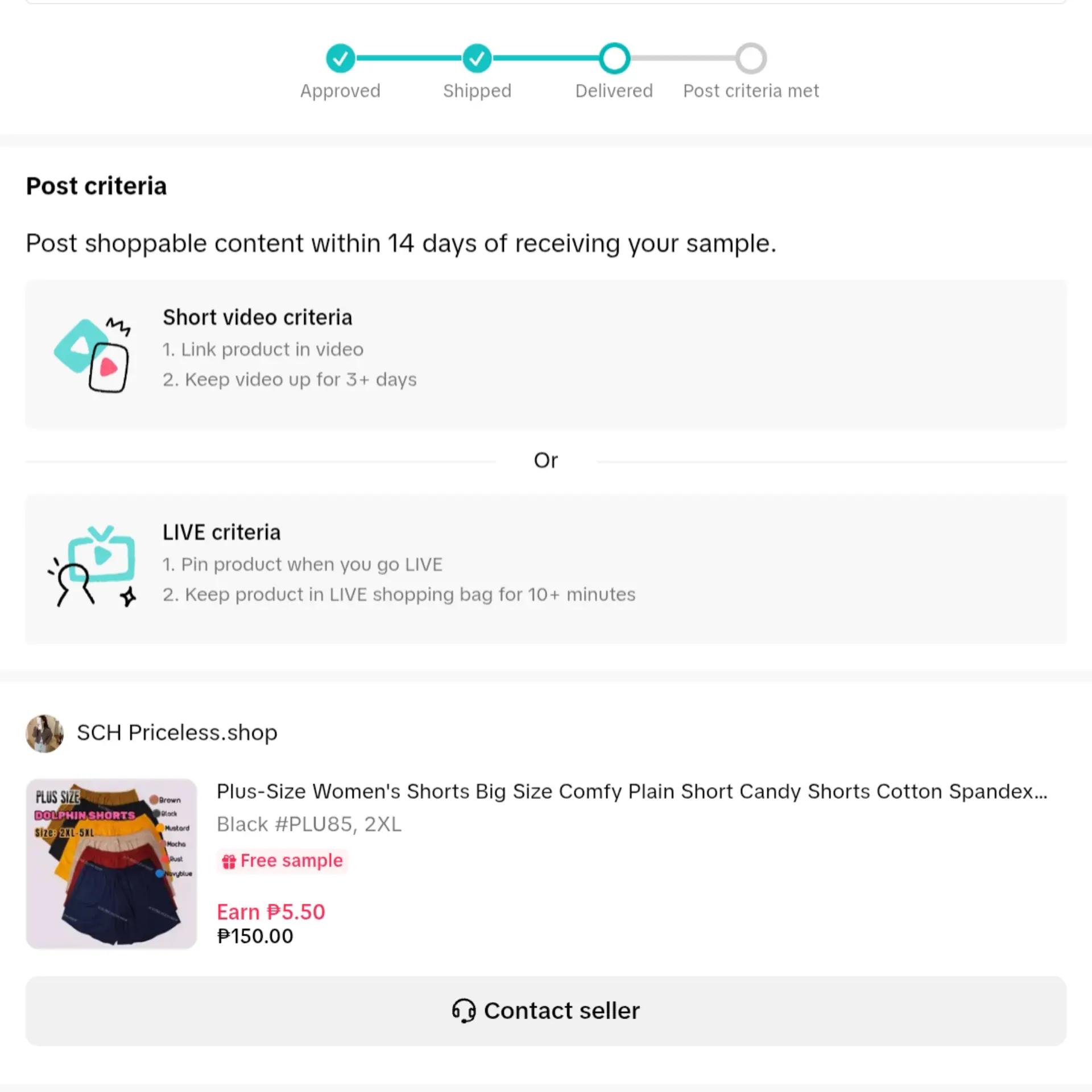Open the SCH Priceless.shop store name
Viewport: 1092px width, 1092px height.
point(177,733)
